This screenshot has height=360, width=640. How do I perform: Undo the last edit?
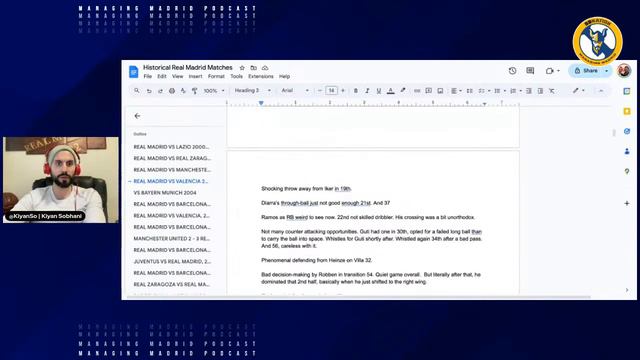tap(149, 91)
